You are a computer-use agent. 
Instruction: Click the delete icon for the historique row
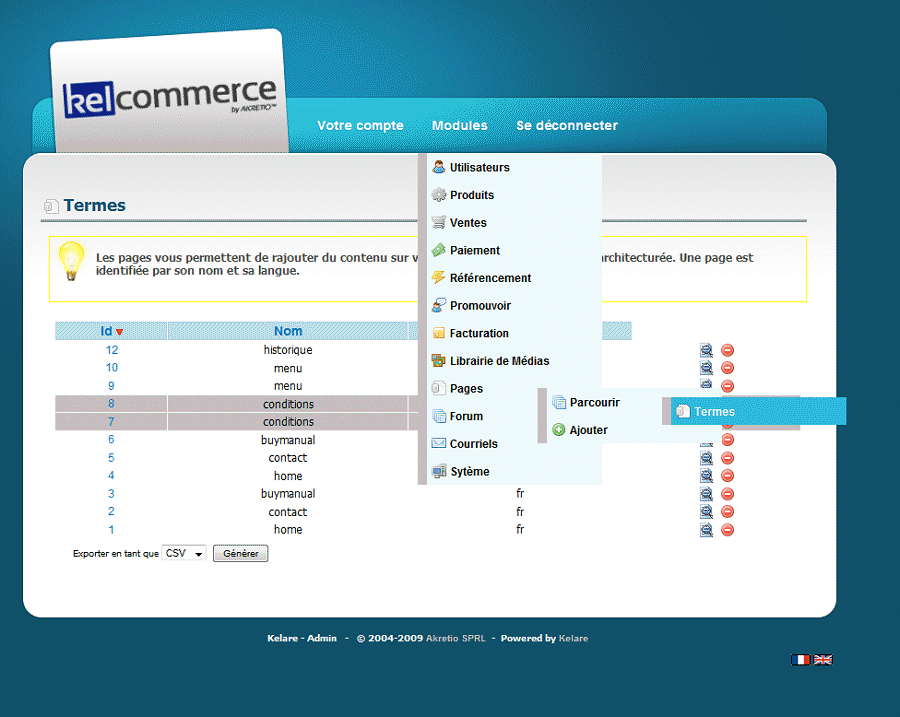[727, 350]
